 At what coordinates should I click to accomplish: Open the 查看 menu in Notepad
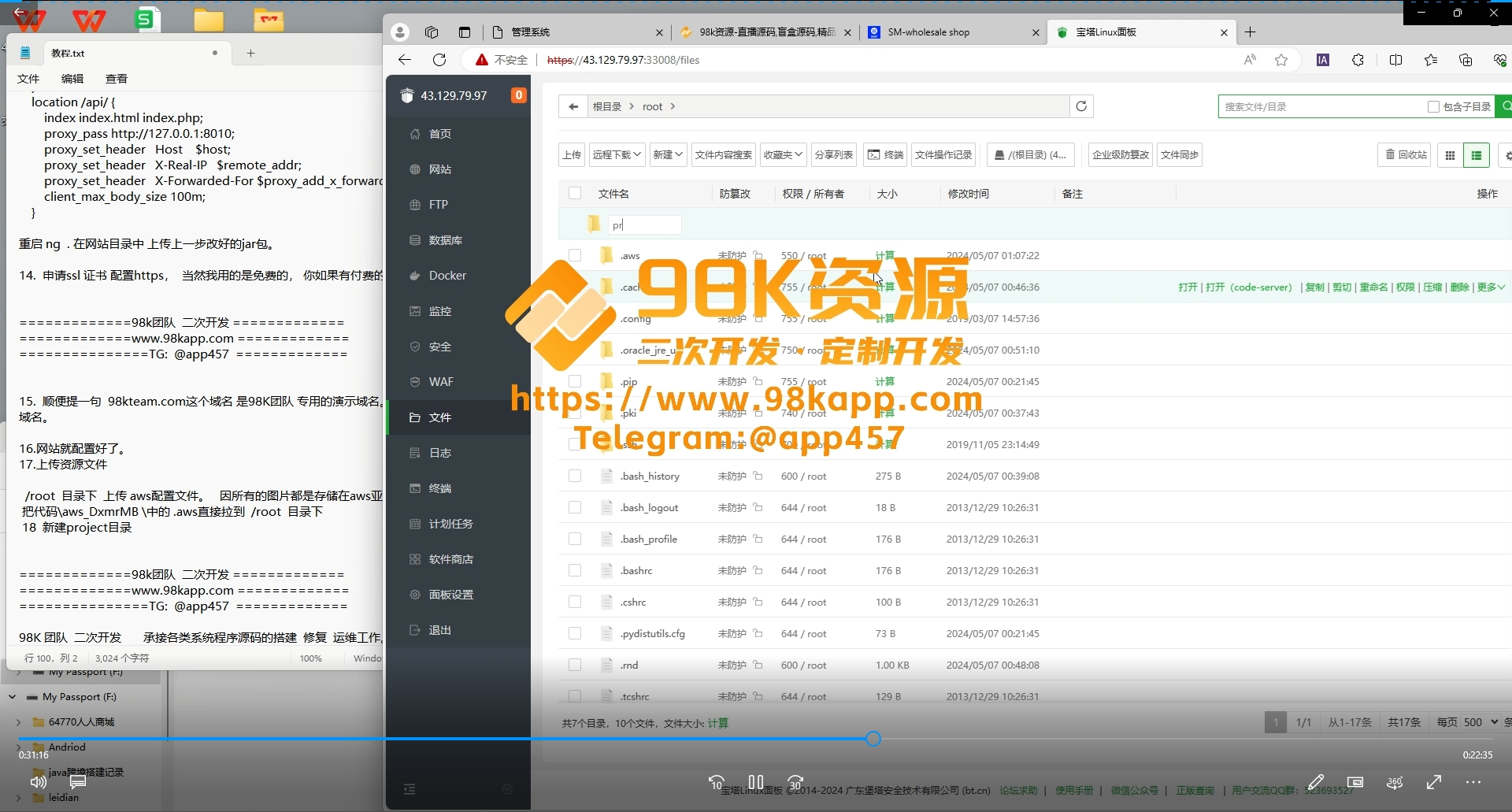(117, 79)
